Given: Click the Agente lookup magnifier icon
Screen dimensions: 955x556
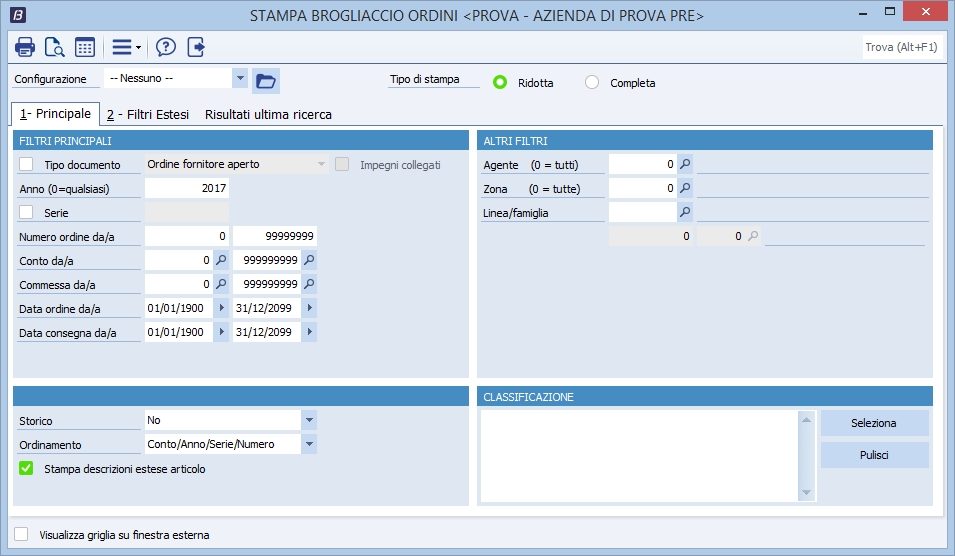Looking at the screenshot, I should [x=685, y=164].
